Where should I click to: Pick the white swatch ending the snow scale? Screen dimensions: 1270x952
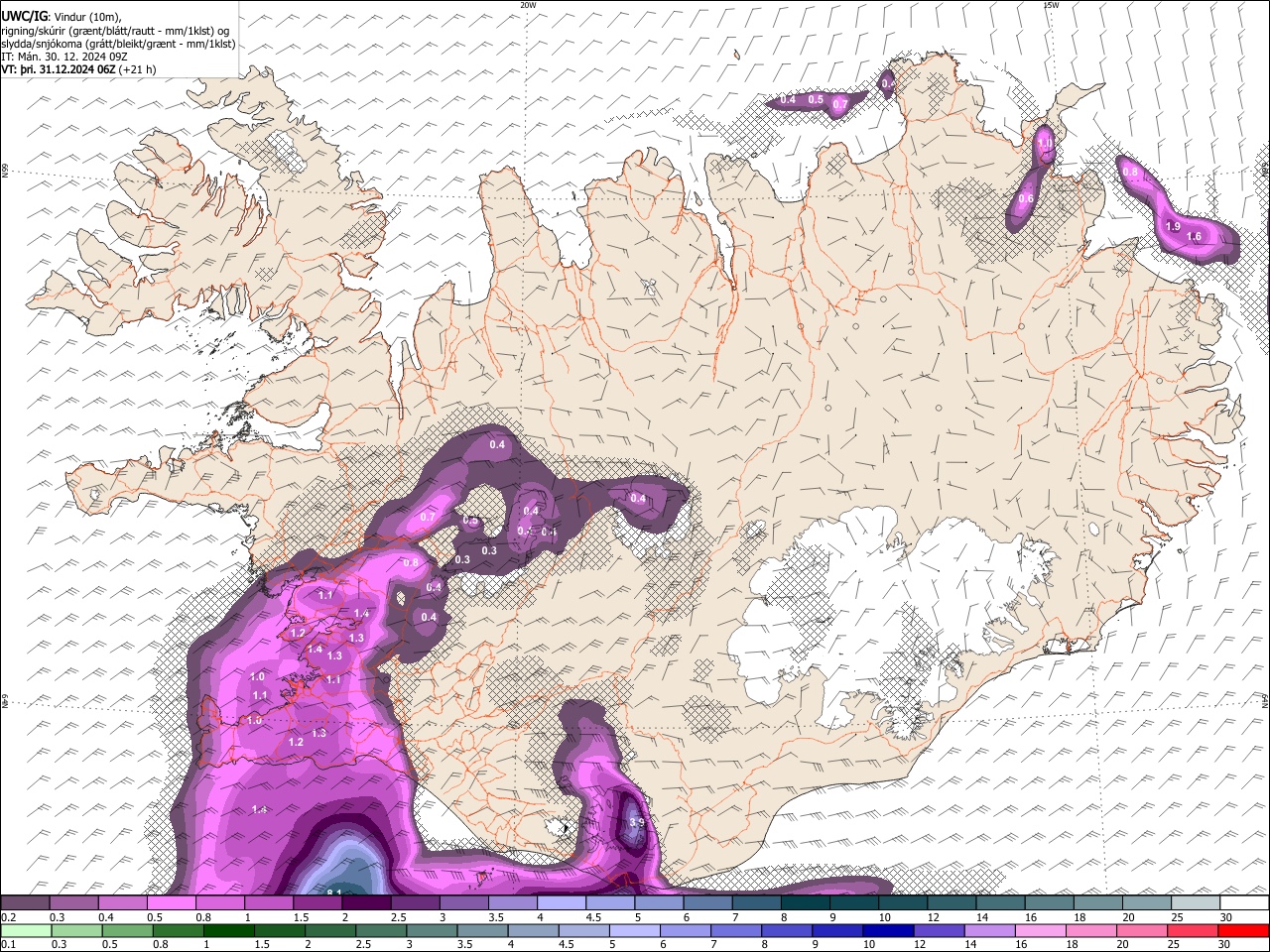[x=1244, y=902]
